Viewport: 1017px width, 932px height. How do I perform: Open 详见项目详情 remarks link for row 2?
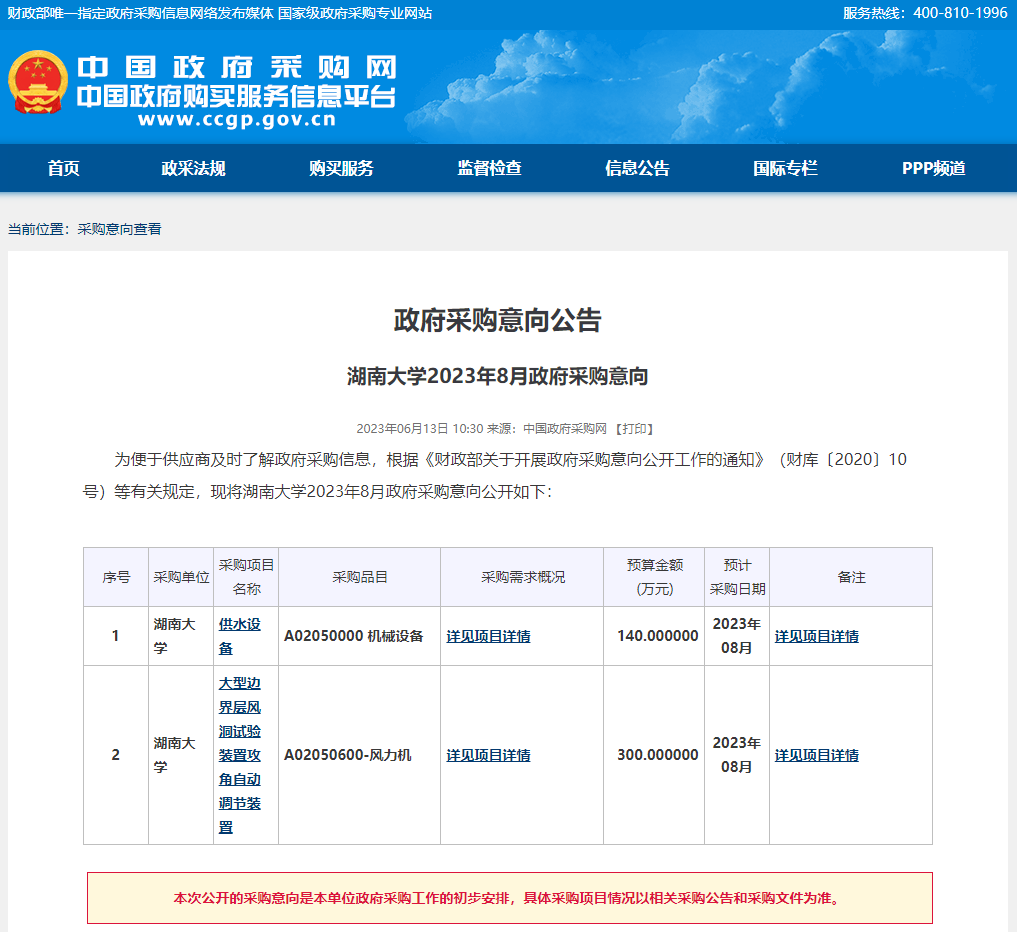[817, 755]
